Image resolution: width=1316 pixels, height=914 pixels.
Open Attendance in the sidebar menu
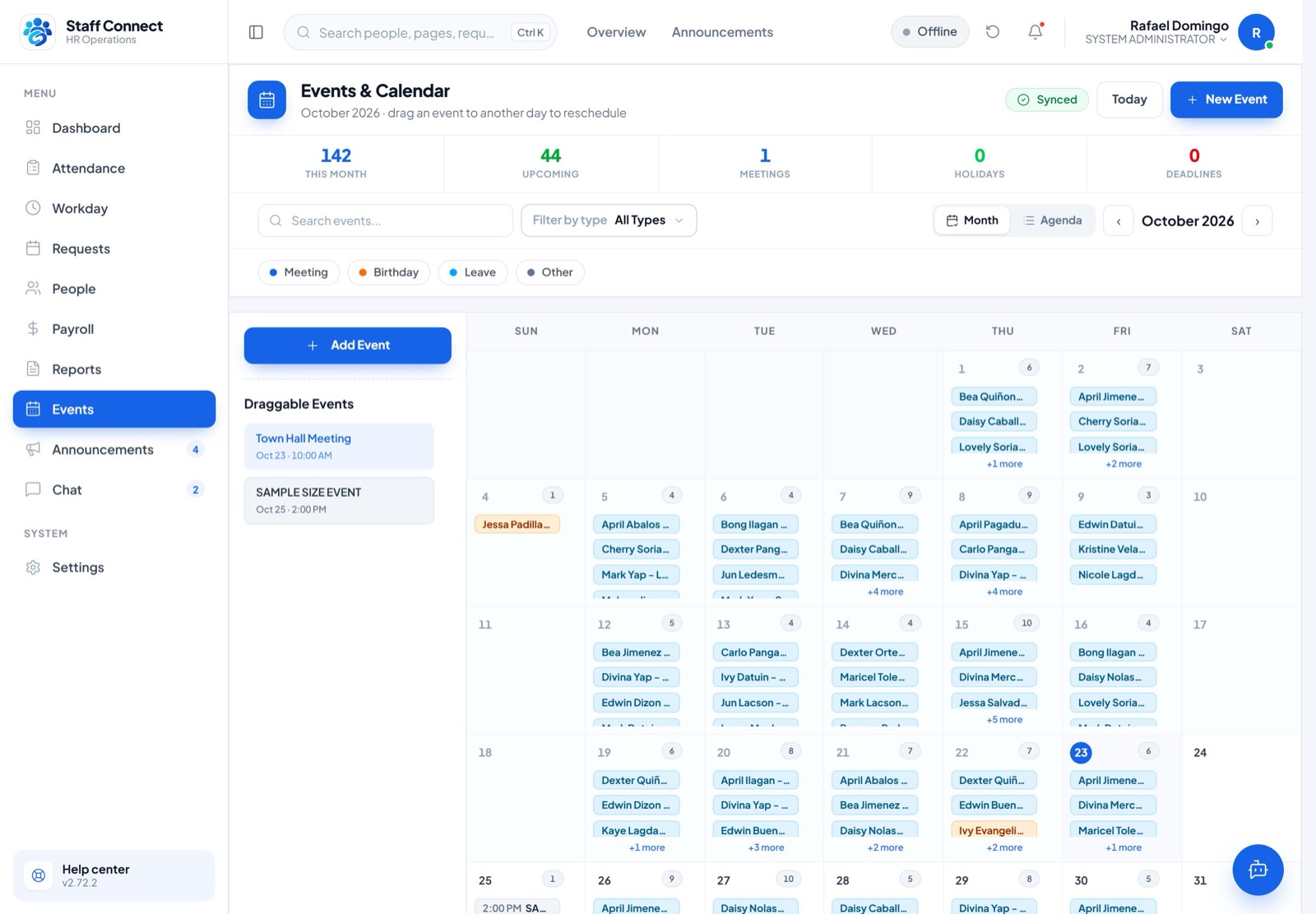[x=114, y=168]
